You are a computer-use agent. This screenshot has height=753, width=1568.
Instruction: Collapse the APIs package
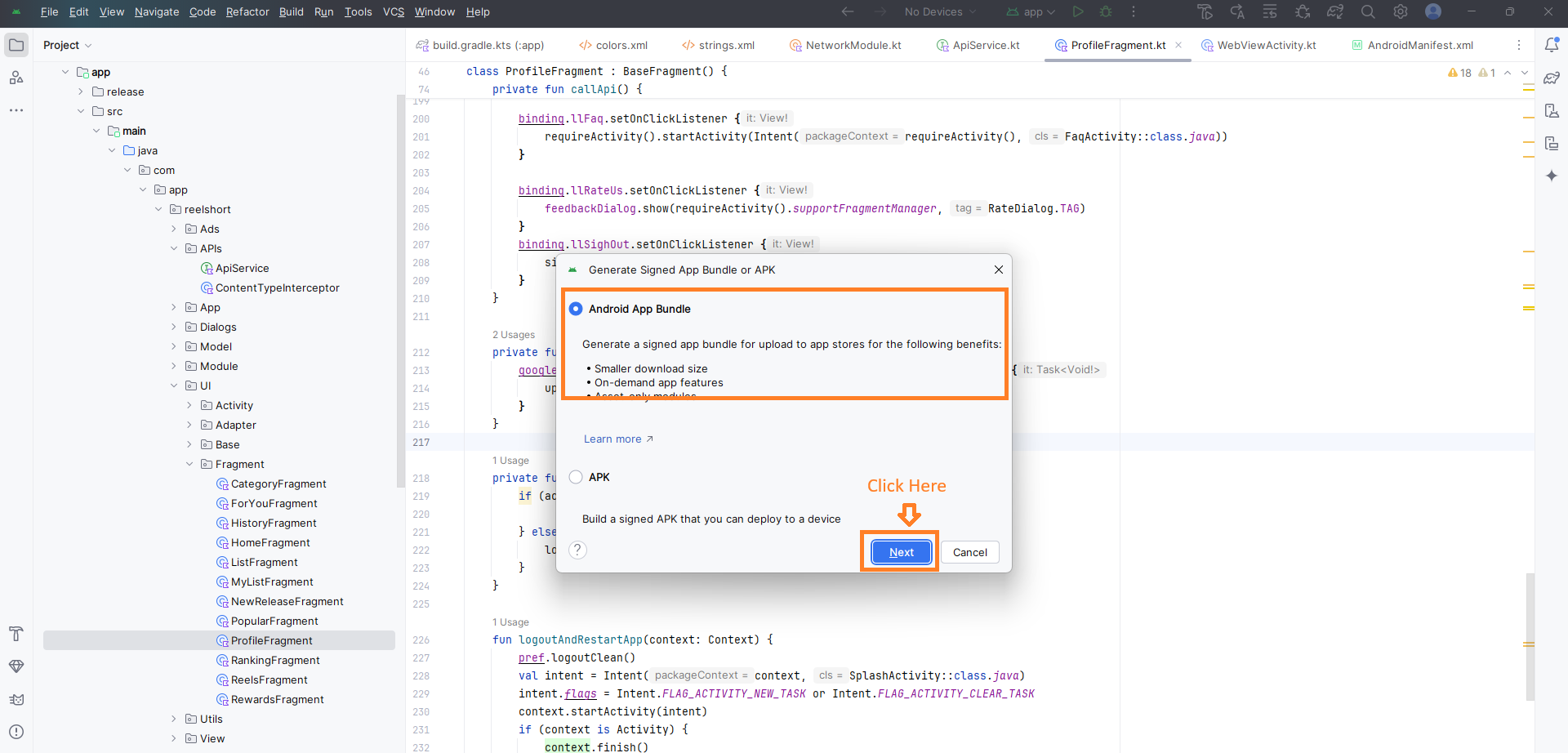point(174,248)
